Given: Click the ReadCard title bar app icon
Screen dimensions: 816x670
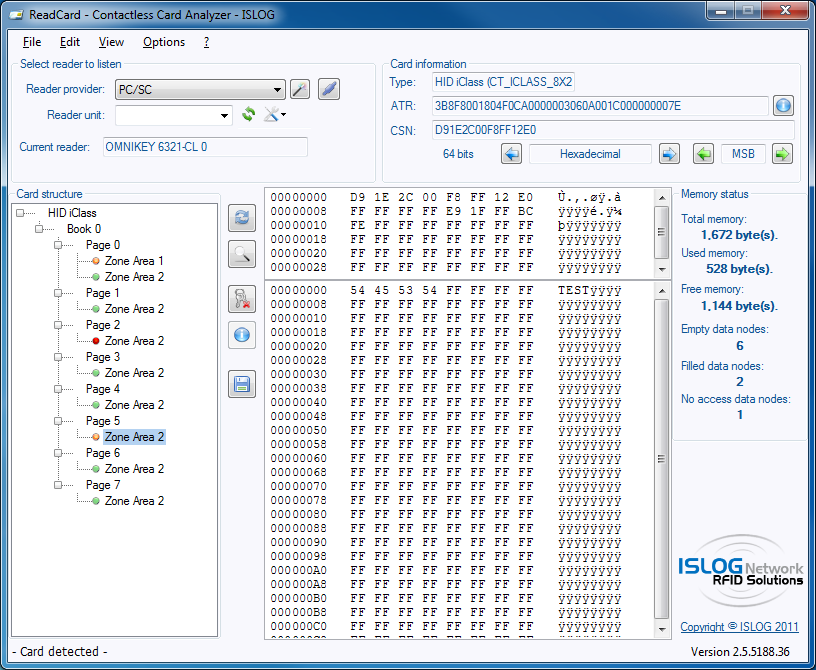Looking at the screenshot, I should click(x=17, y=15).
